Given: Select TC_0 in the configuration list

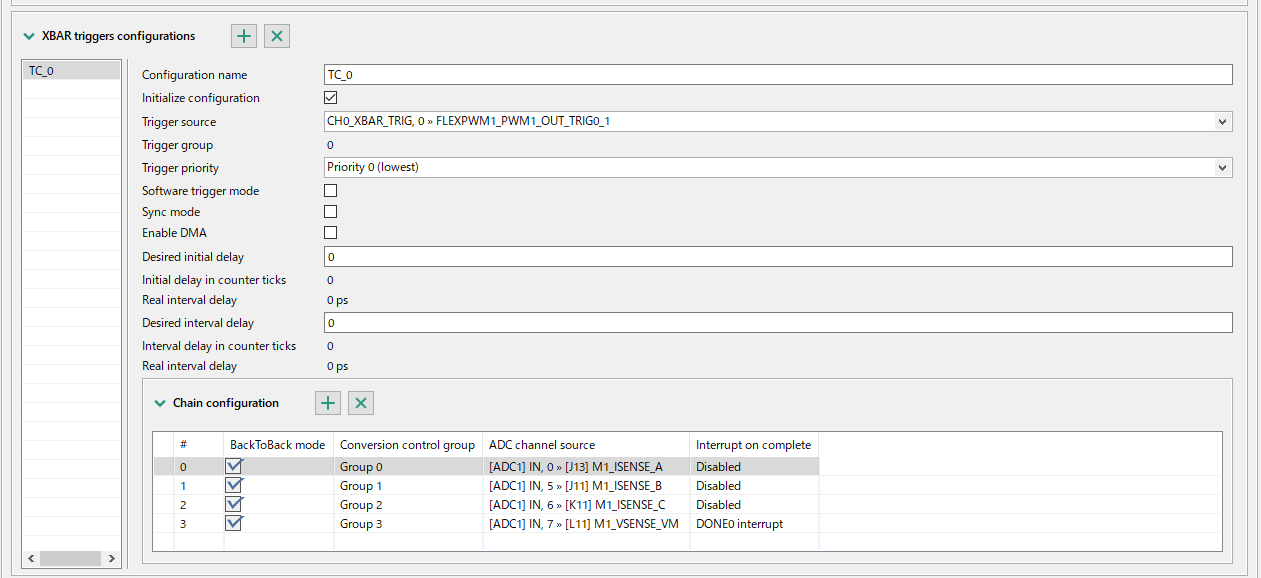Looking at the screenshot, I should [70, 70].
